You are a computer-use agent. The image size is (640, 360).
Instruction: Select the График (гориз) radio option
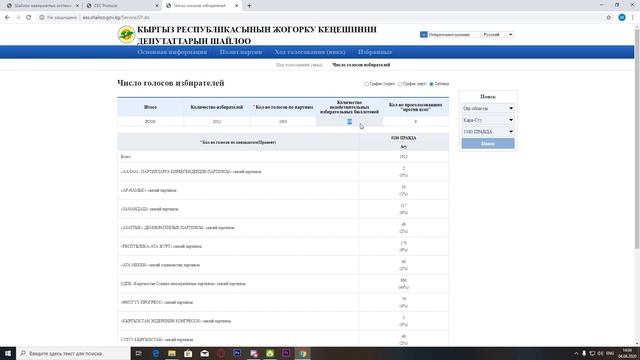[366, 84]
